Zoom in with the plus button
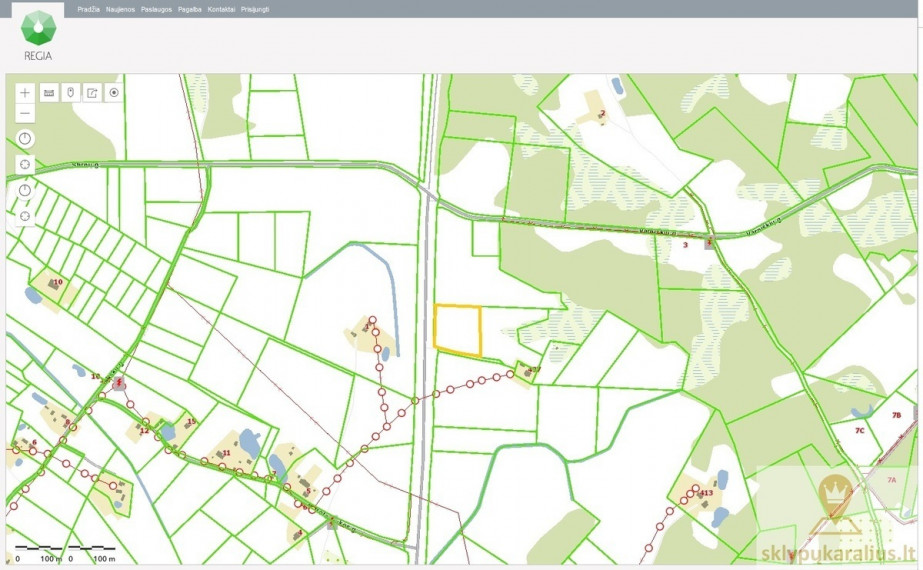923x570 pixels. 25,92
